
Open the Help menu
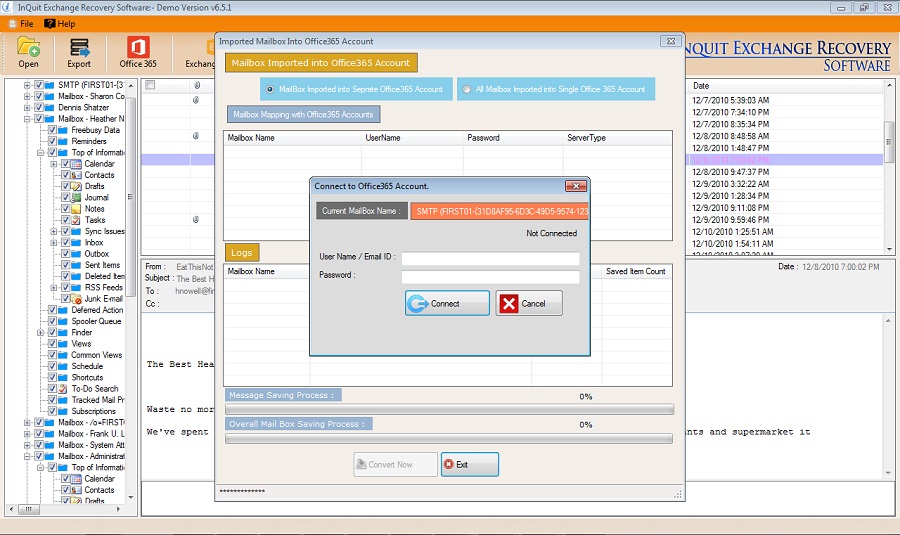tap(60, 24)
